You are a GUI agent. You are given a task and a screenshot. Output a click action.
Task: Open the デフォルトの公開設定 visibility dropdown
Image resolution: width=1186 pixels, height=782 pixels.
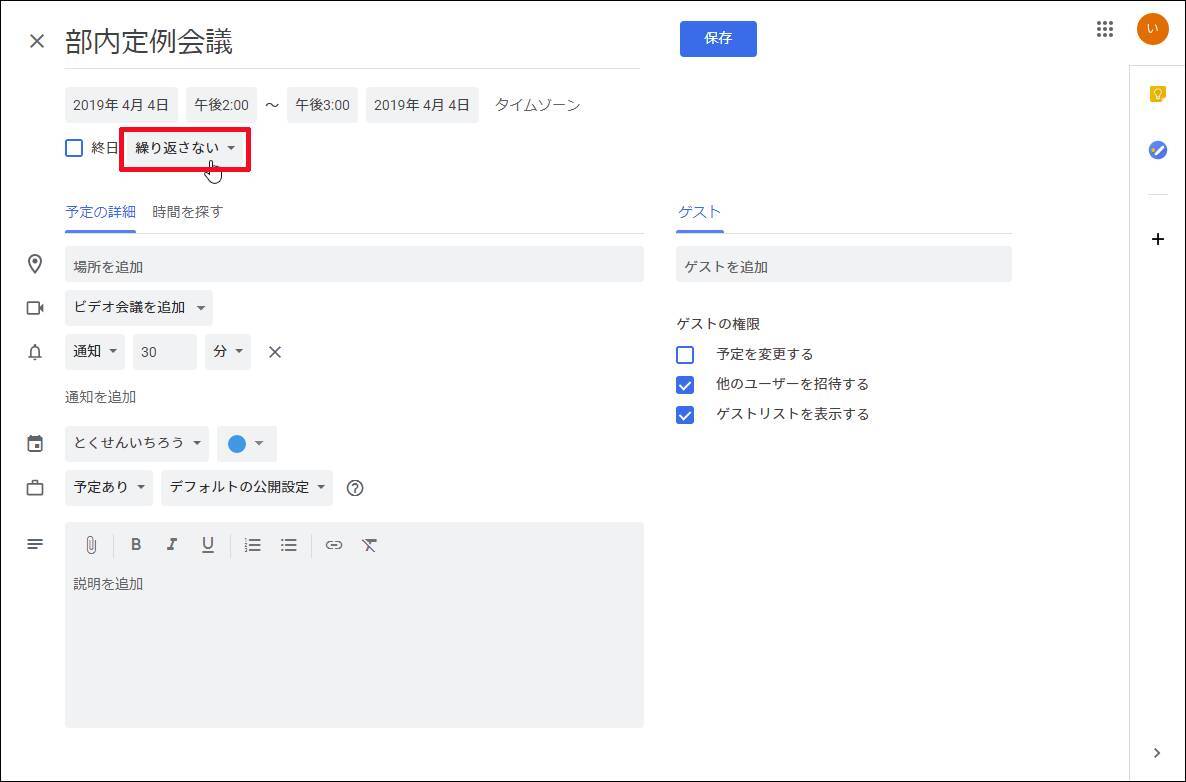tap(247, 488)
